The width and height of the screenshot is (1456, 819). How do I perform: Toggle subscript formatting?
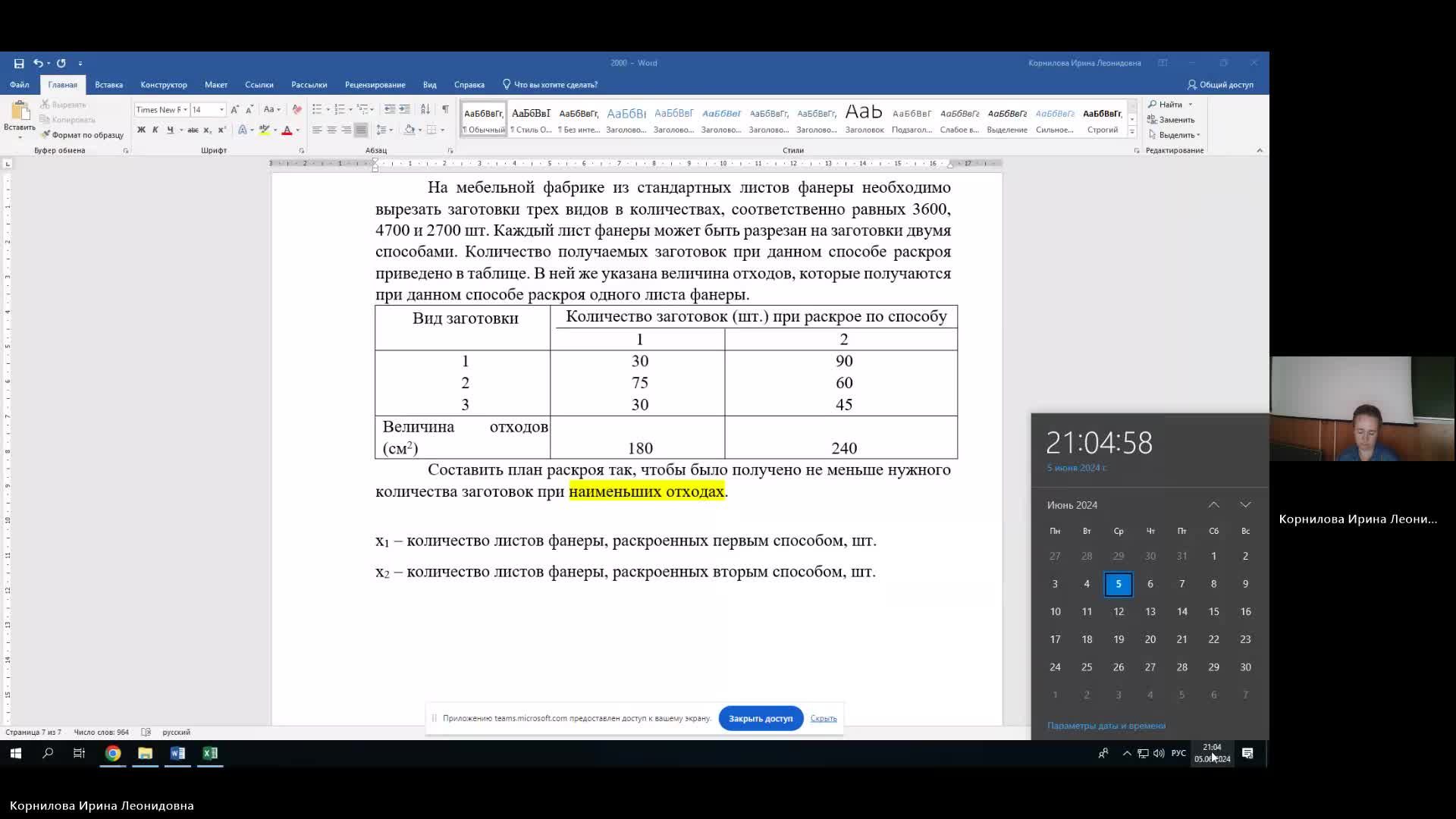click(207, 130)
